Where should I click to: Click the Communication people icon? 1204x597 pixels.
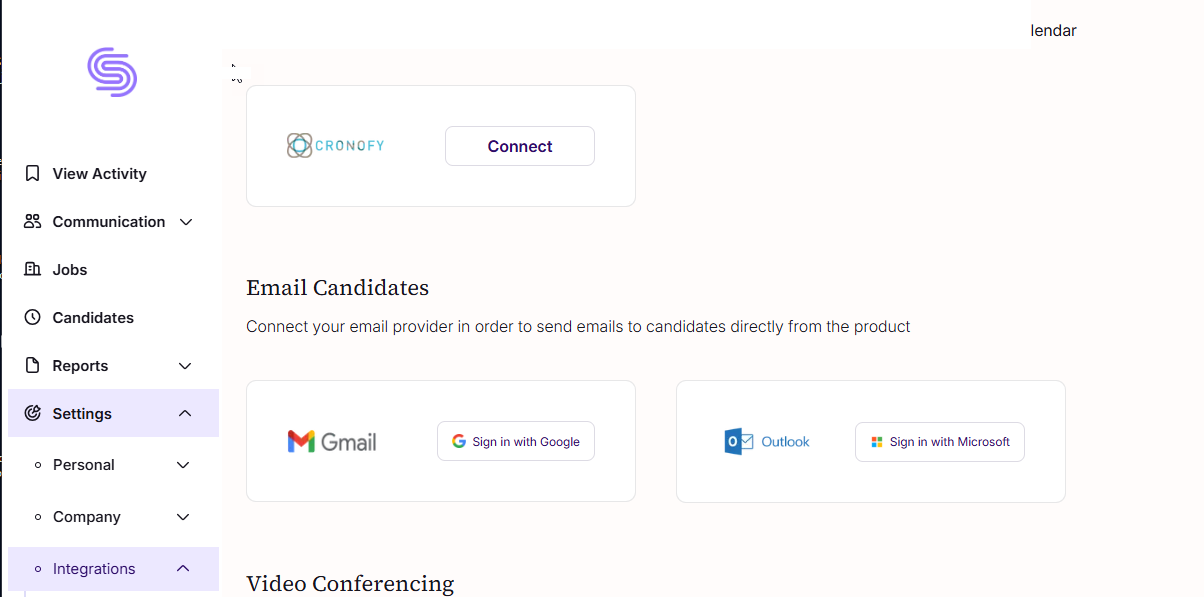click(x=33, y=222)
